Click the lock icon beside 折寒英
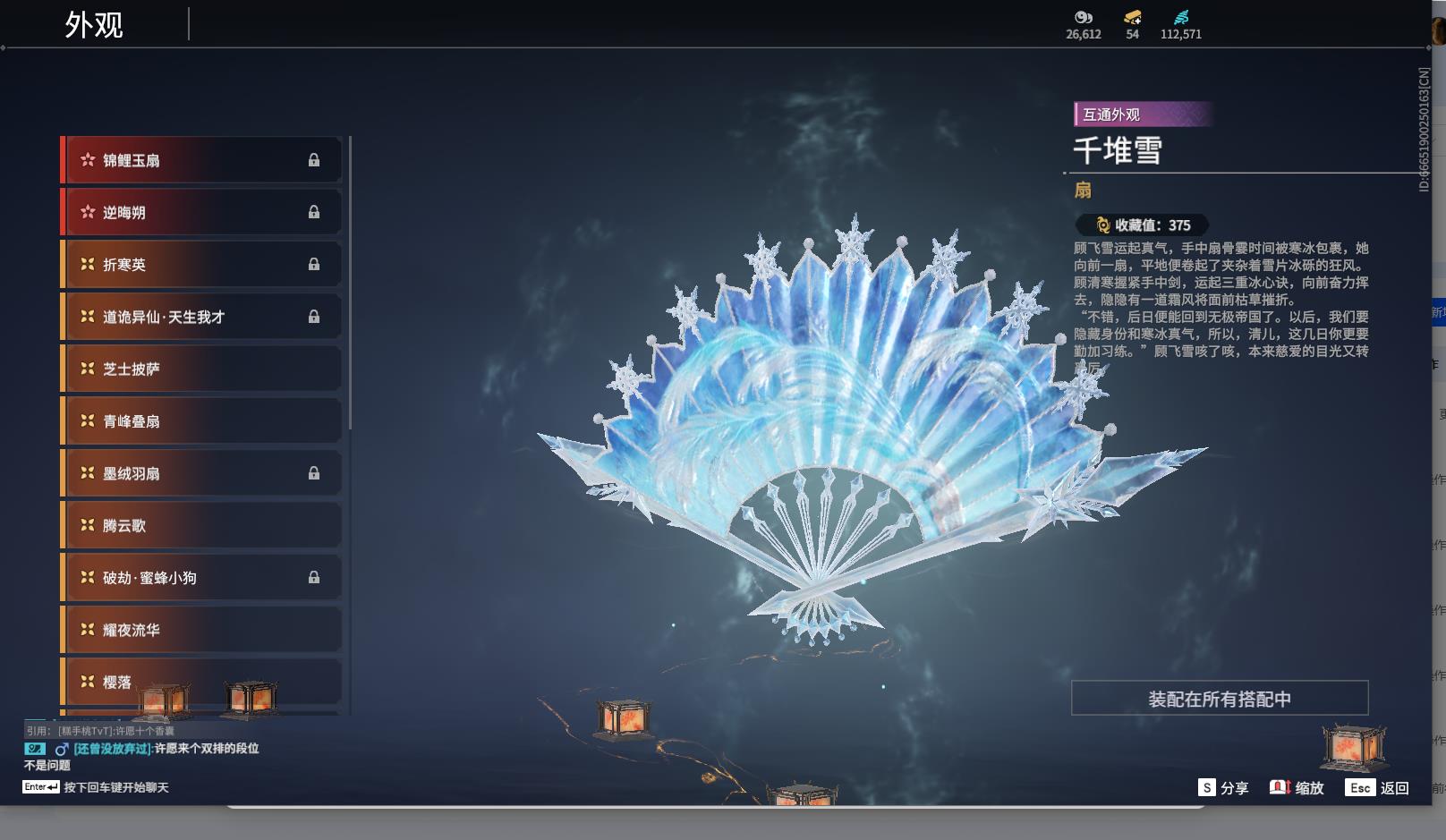The height and width of the screenshot is (840, 1446). (x=314, y=264)
